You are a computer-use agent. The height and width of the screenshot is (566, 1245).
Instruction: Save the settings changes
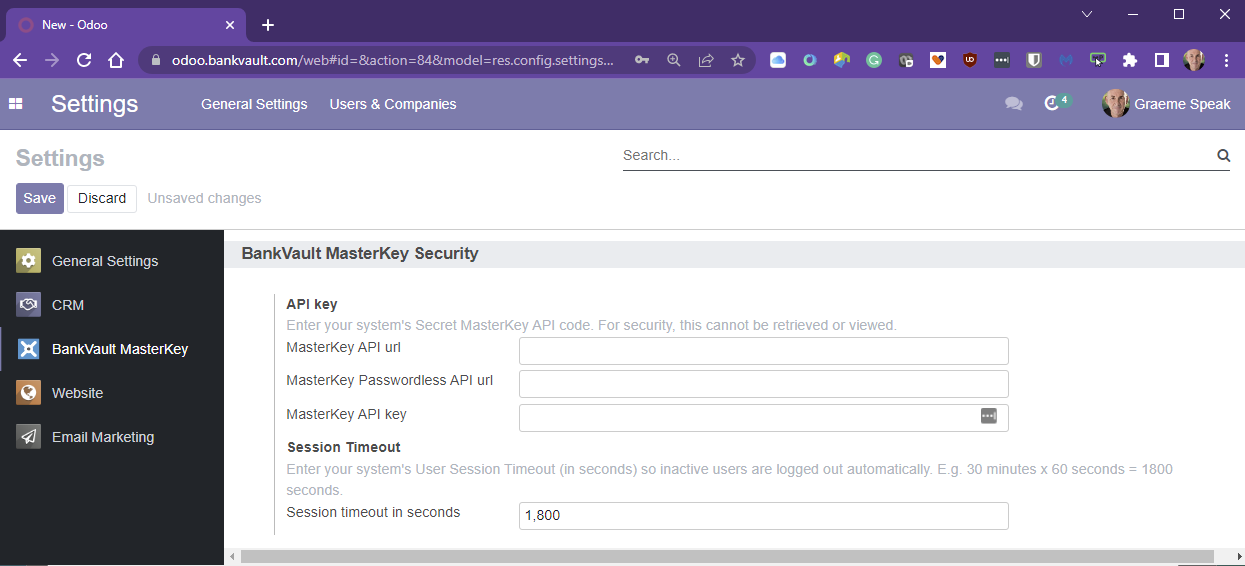pyautogui.click(x=39, y=198)
